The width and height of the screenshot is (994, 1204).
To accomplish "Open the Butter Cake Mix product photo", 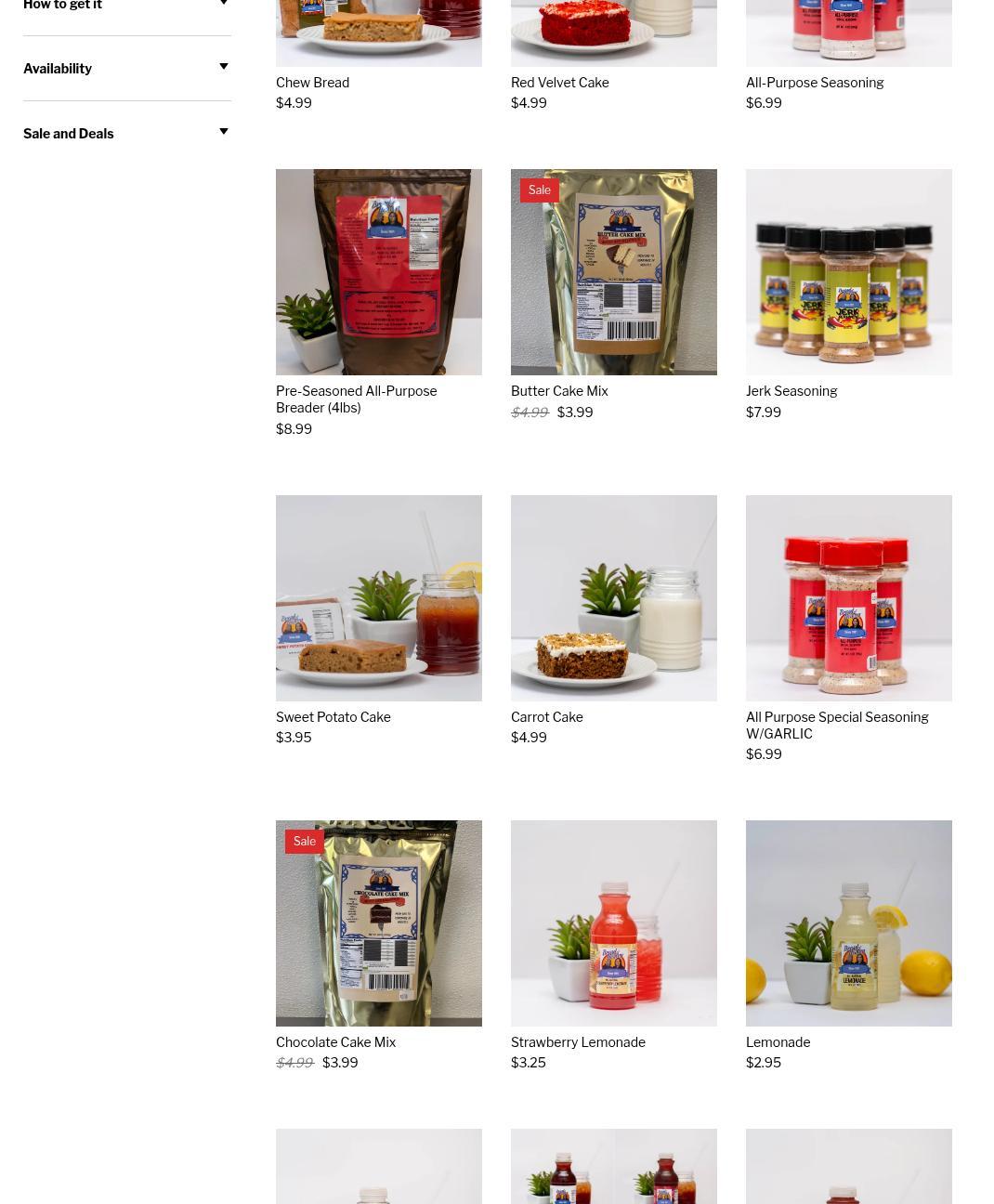I will pos(614,272).
